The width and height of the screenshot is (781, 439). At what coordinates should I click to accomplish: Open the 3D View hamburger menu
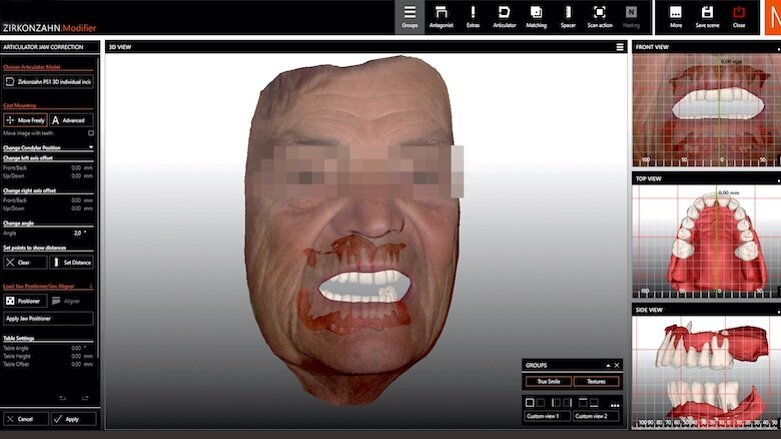click(x=620, y=47)
